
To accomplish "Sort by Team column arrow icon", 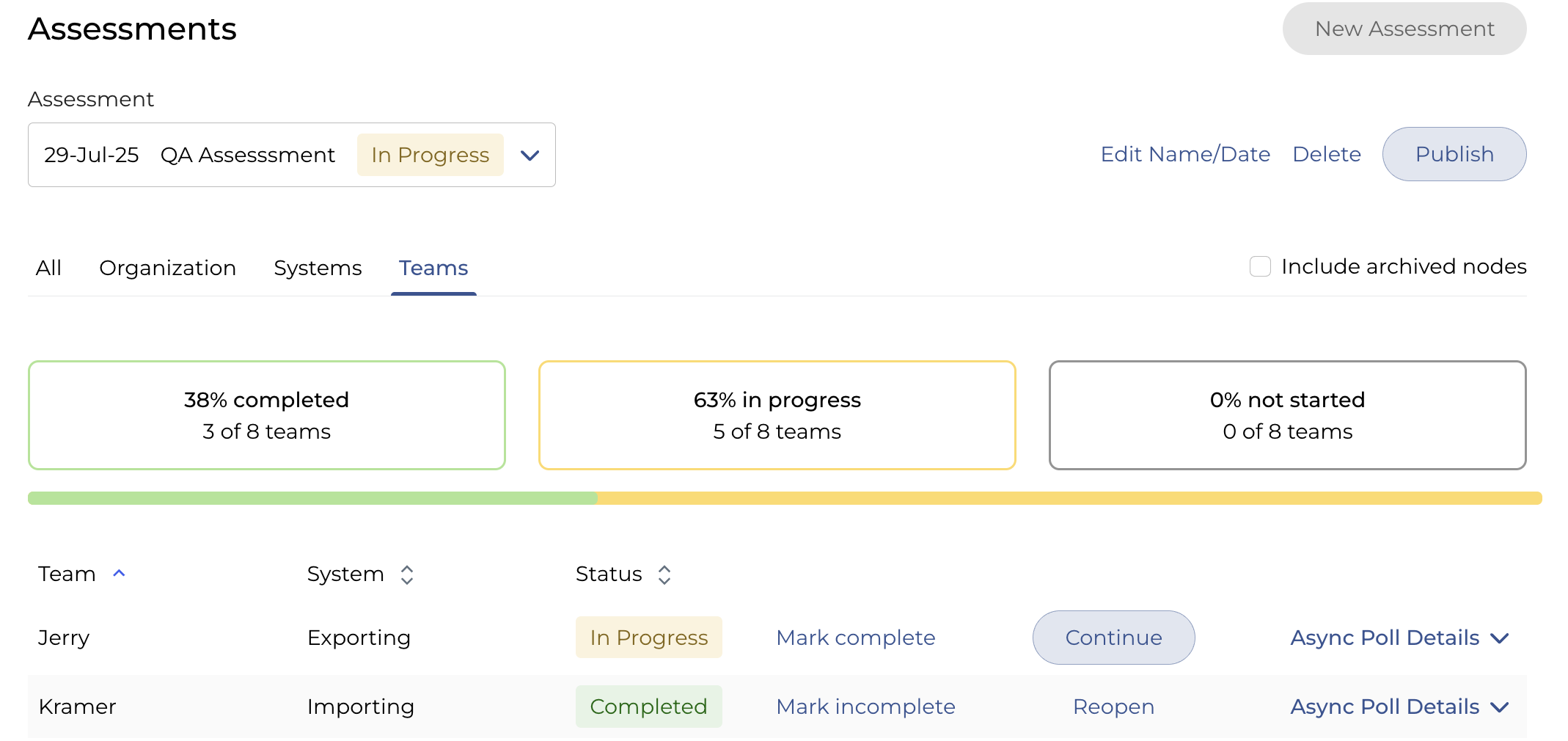I will point(119,574).
